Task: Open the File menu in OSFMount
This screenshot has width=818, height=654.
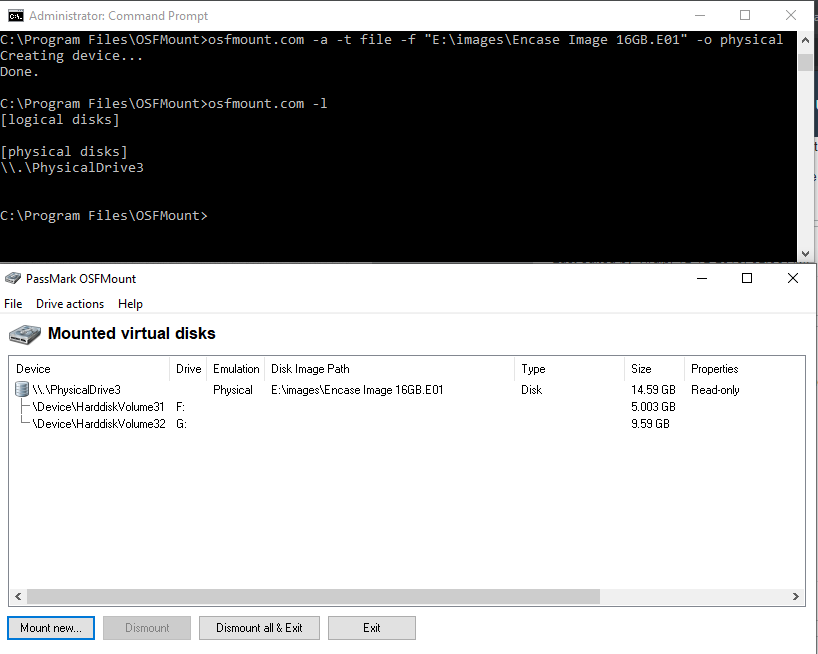Action: point(13,304)
